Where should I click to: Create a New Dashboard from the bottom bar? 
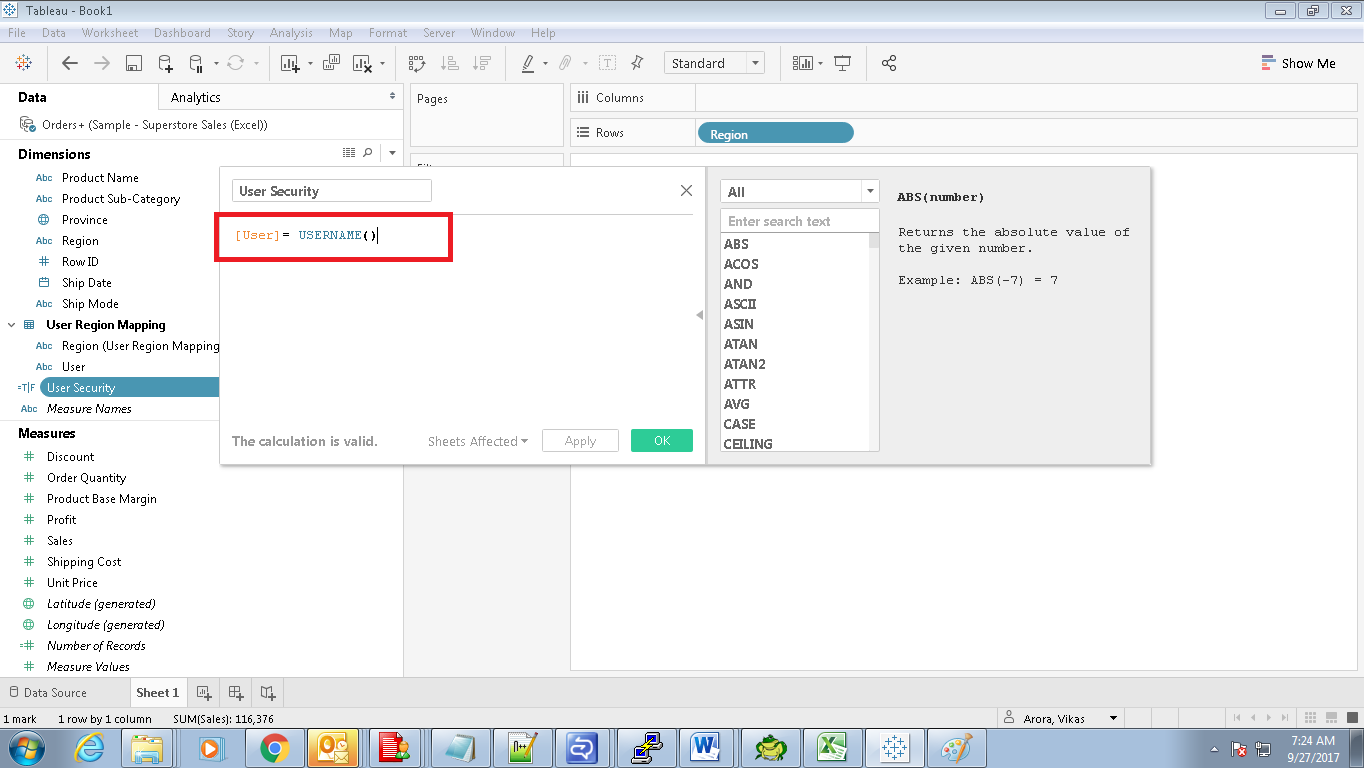(x=236, y=692)
